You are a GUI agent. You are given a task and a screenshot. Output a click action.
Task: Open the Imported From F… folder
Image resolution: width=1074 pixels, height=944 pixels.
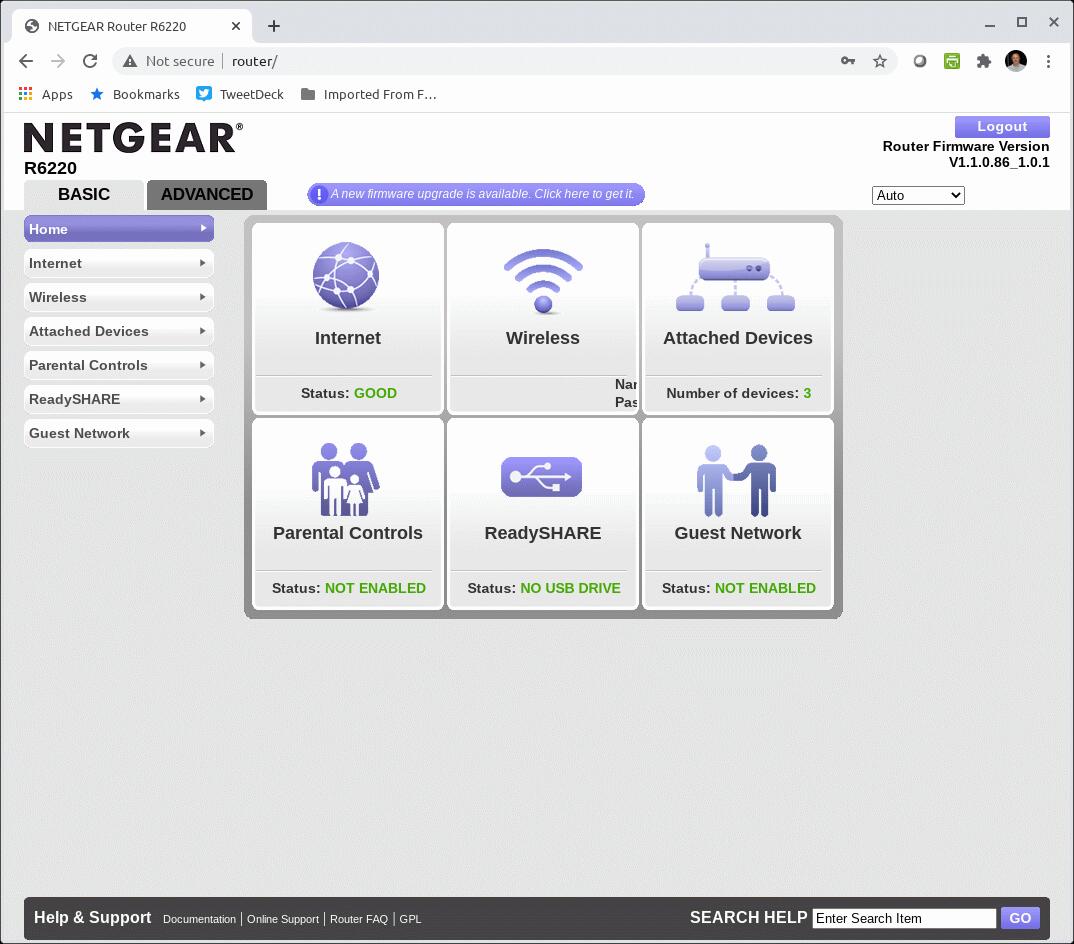click(369, 94)
